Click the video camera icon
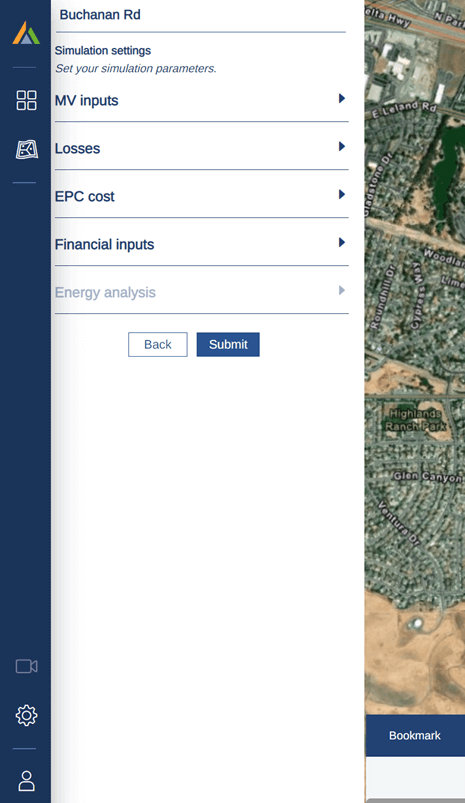The height and width of the screenshot is (803, 465). pos(26,666)
